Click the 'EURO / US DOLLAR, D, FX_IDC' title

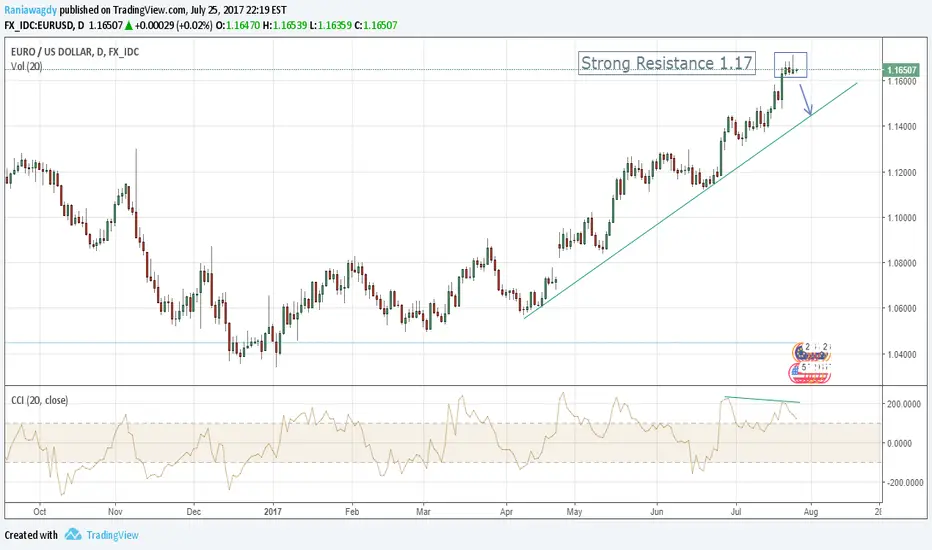(x=75, y=52)
